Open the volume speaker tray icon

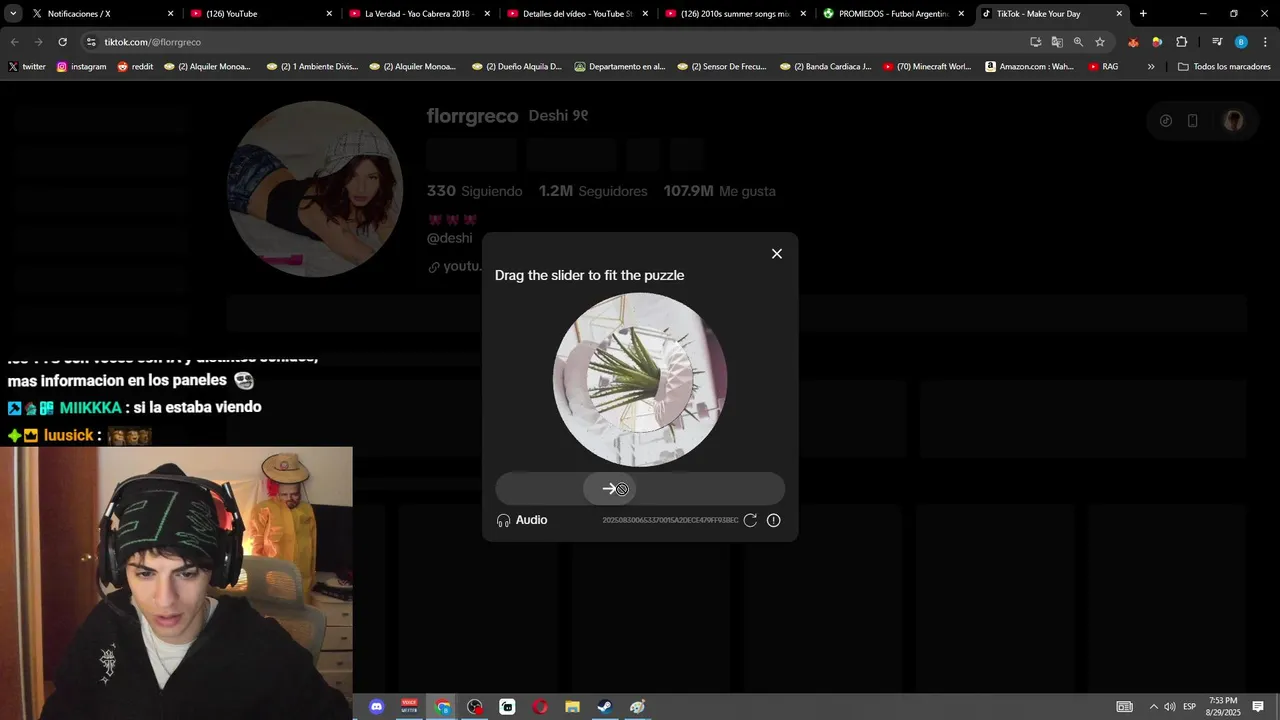pyautogui.click(x=1169, y=707)
